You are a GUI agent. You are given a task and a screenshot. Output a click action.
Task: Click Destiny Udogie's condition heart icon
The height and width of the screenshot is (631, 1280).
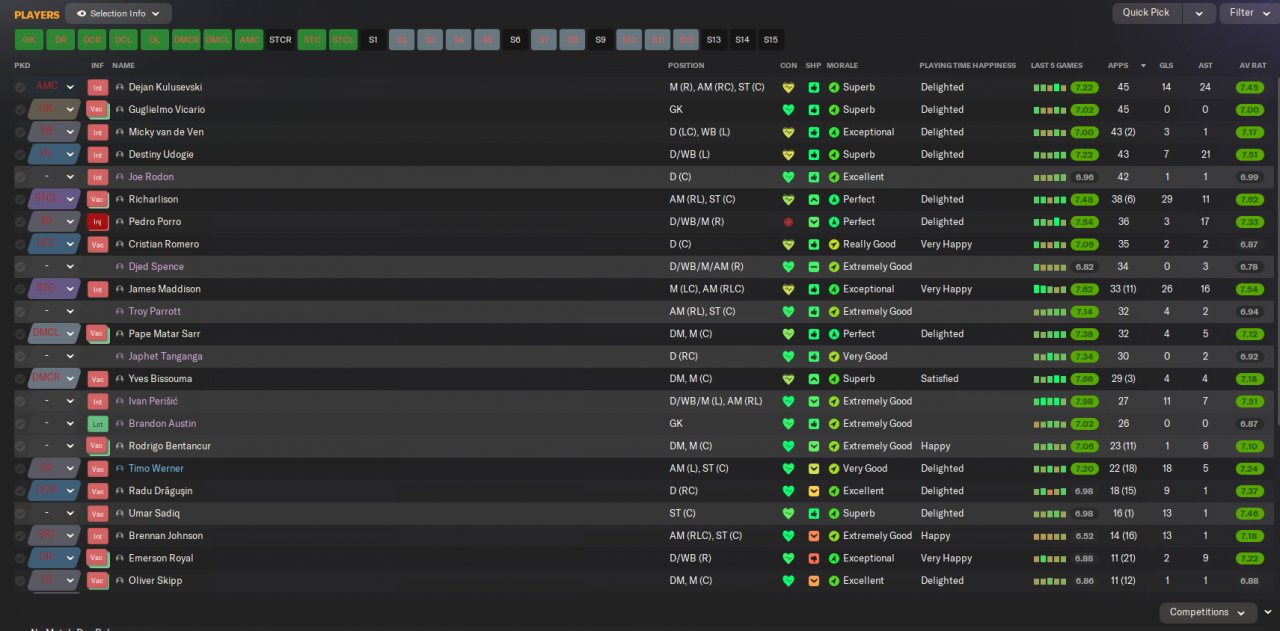[x=788, y=154]
